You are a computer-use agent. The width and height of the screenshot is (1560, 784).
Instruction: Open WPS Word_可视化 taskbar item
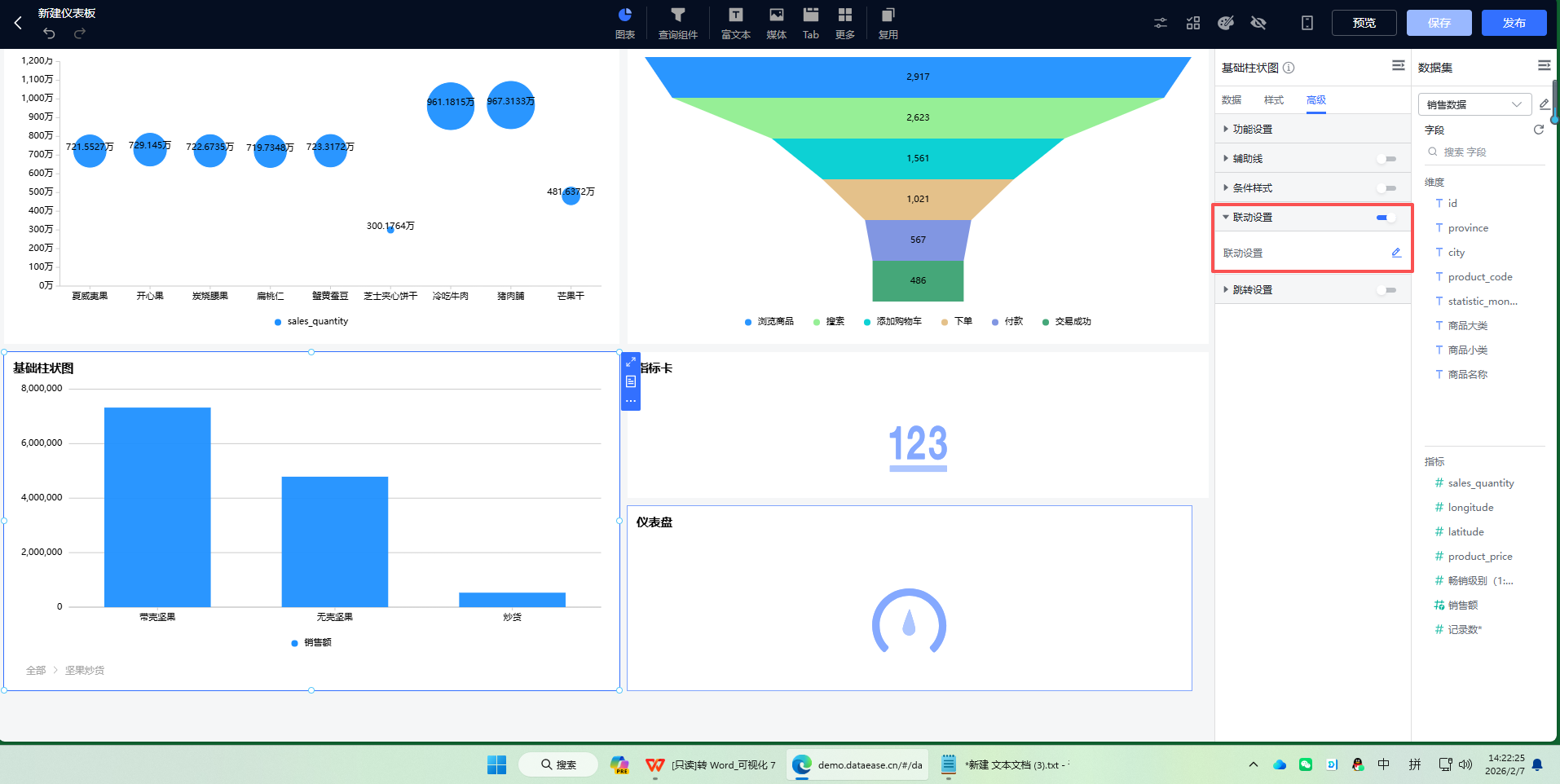(x=710, y=764)
